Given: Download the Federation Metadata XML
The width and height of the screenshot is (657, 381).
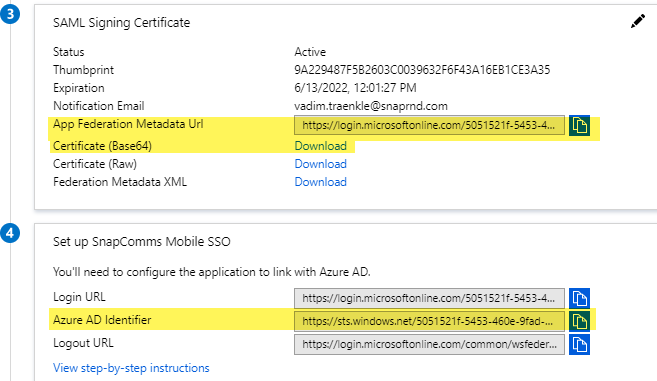Looking at the screenshot, I should (321, 182).
